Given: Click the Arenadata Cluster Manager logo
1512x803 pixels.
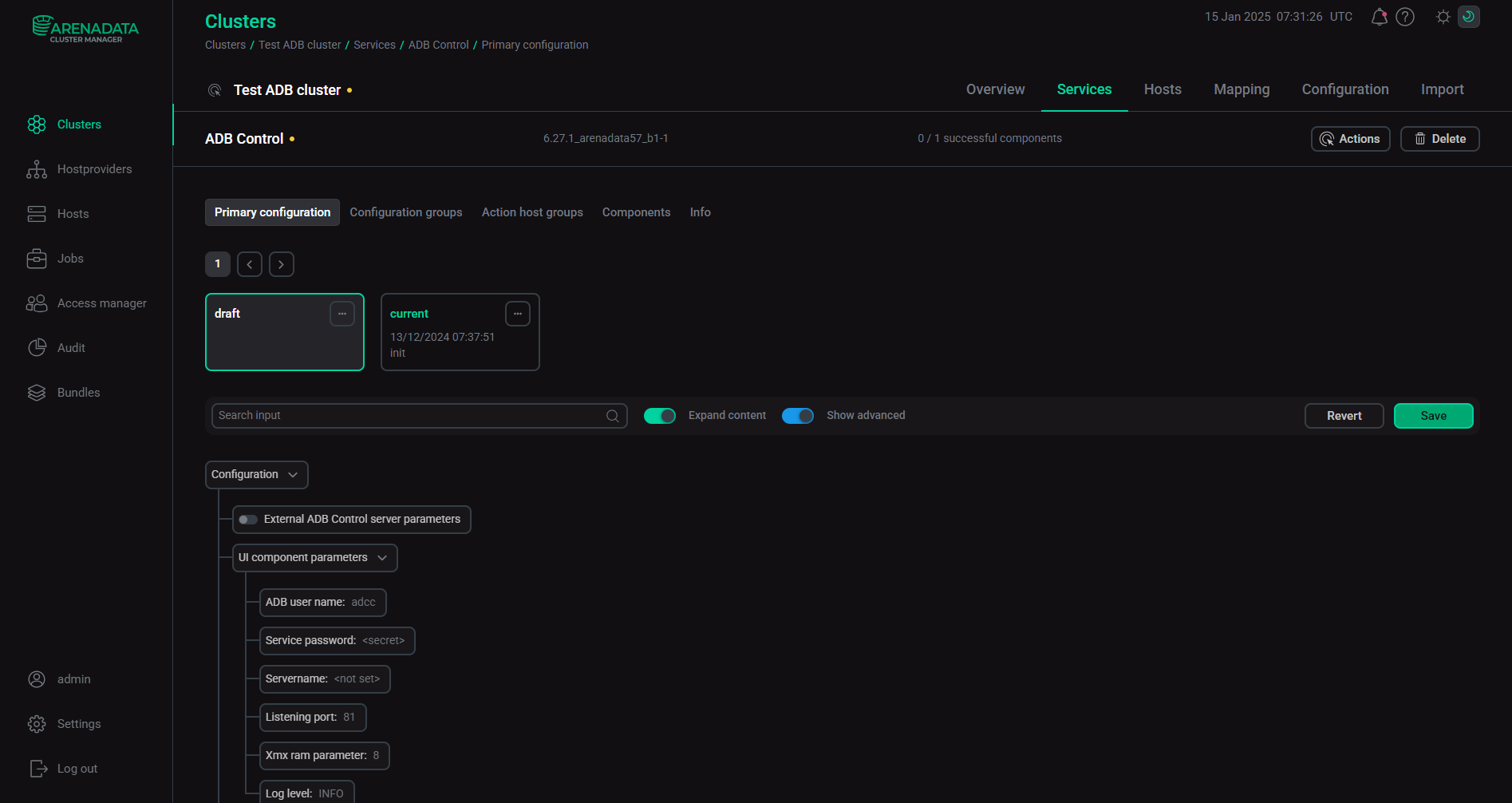Looking at the screenshot, I should 85,29.
